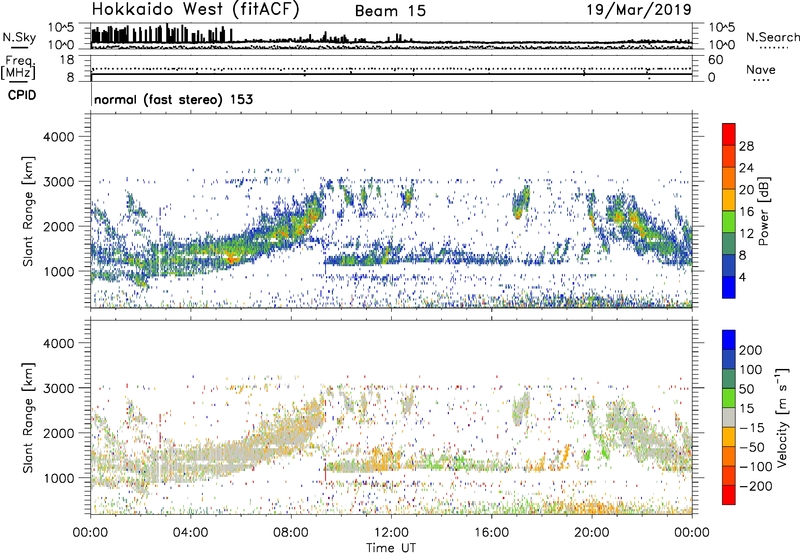Pick the bright blue top Velocity color segment
The image size is (800, 554).
pos(729,340)
